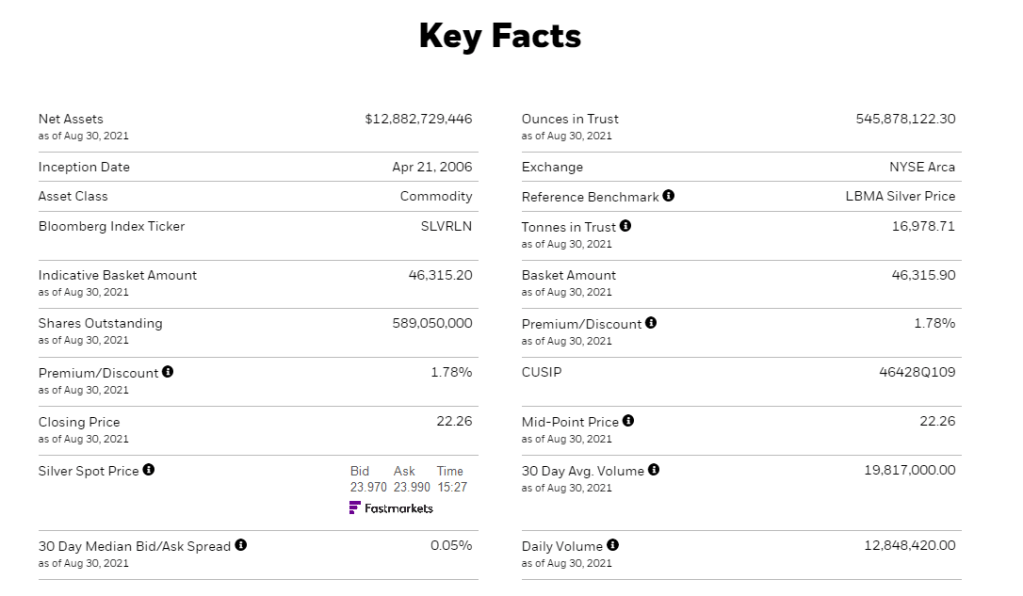Click the Shares Outstanding value 589,050,000

432,323
